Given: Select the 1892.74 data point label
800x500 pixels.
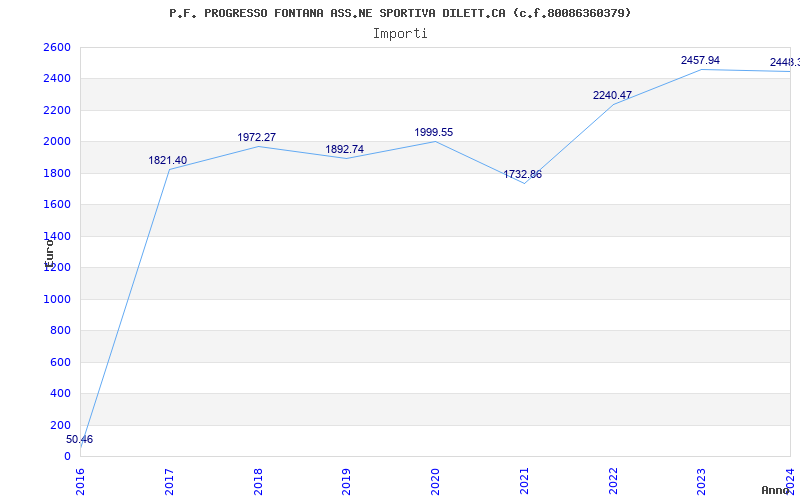Looking at the screenshot, I should point(345,149).
